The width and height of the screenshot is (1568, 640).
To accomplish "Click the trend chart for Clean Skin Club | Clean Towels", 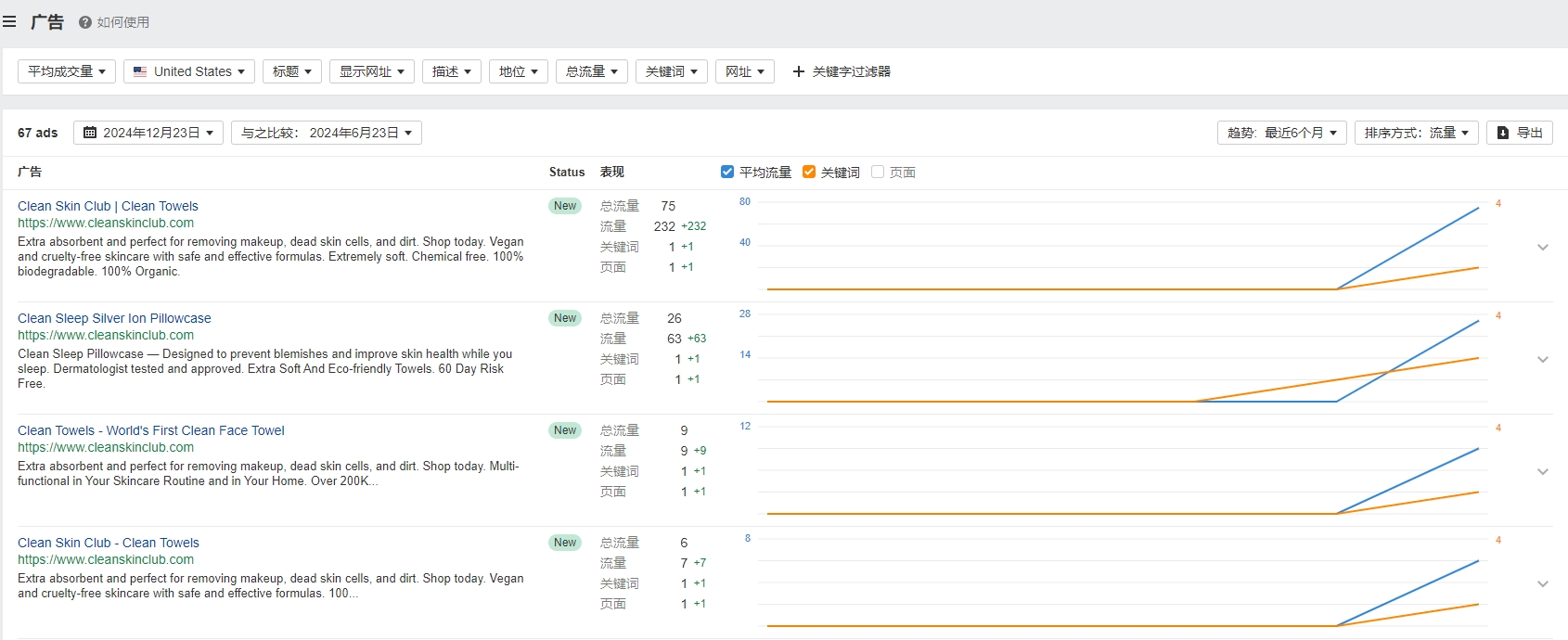I will pyautogui.click(x=1123, y=247).
